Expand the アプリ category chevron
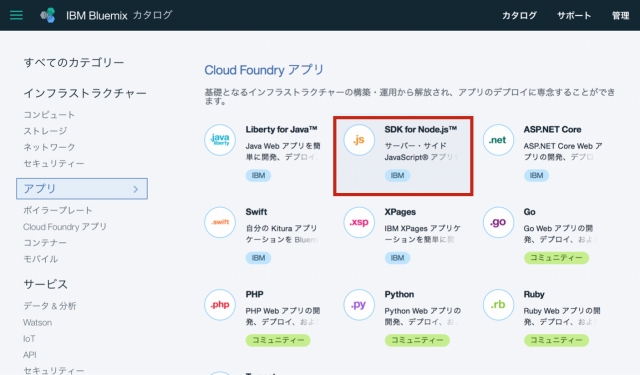Image resolution: width=640 pixels, height=375 pixels. 136,189
